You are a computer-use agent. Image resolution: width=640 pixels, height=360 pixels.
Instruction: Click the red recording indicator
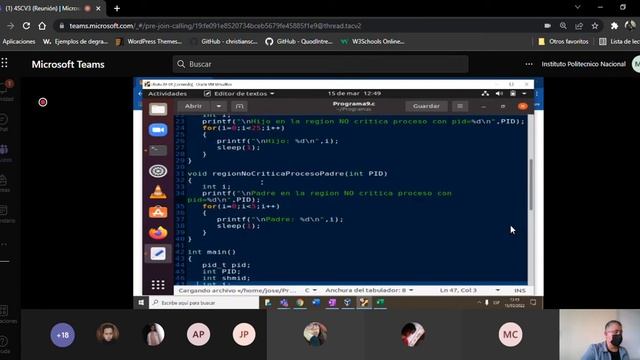pyautogui.click(x=43, y=102)
